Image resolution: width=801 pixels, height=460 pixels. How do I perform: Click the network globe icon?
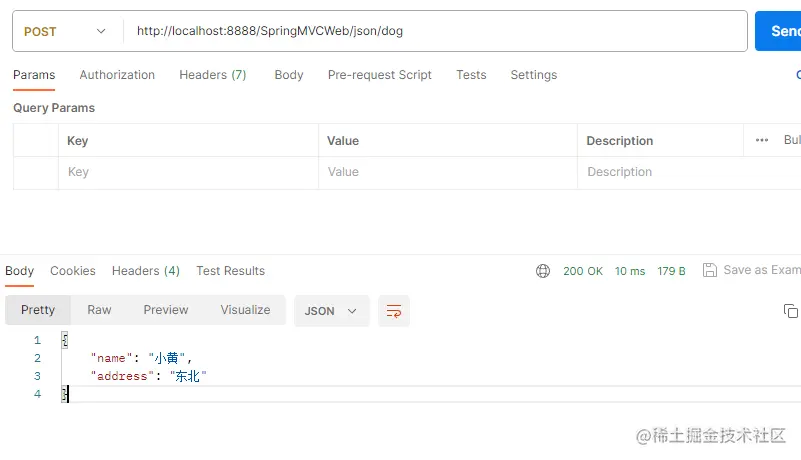click(x=543, y=271)
